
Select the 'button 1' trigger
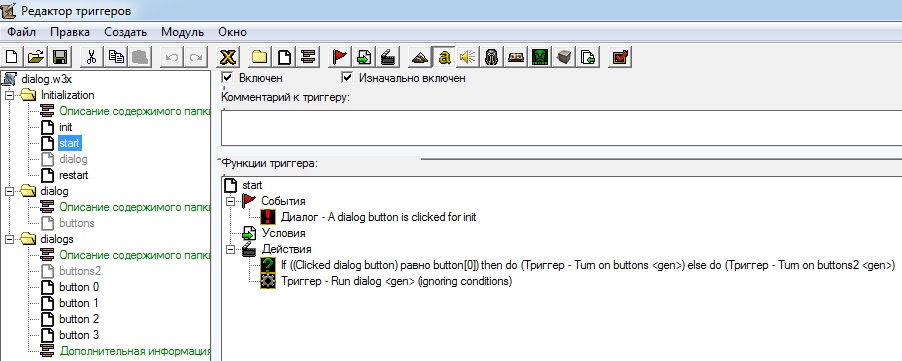point(79,303)
